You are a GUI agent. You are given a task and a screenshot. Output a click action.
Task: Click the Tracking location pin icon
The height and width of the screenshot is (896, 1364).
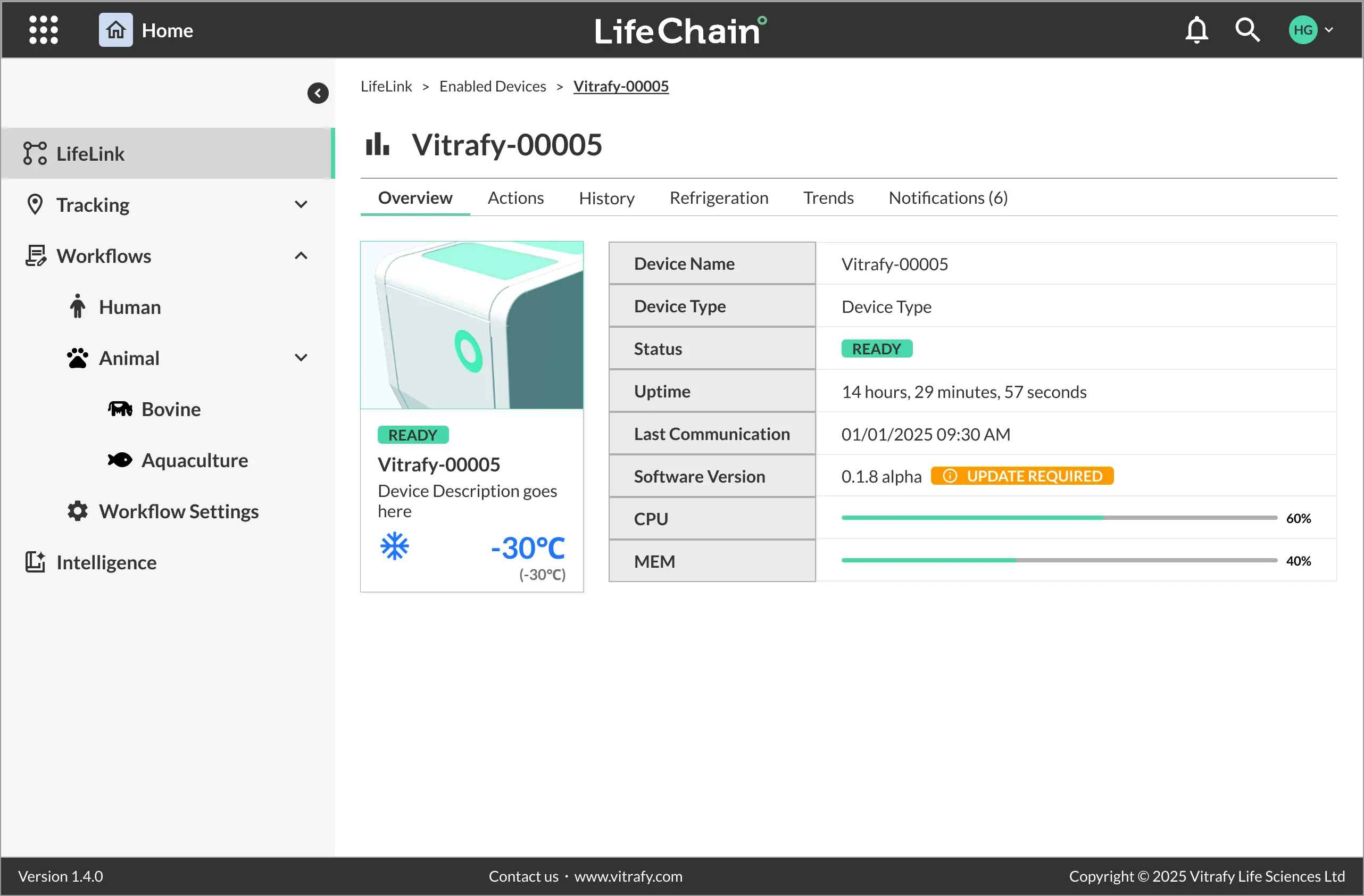click(x=35, y=205)
